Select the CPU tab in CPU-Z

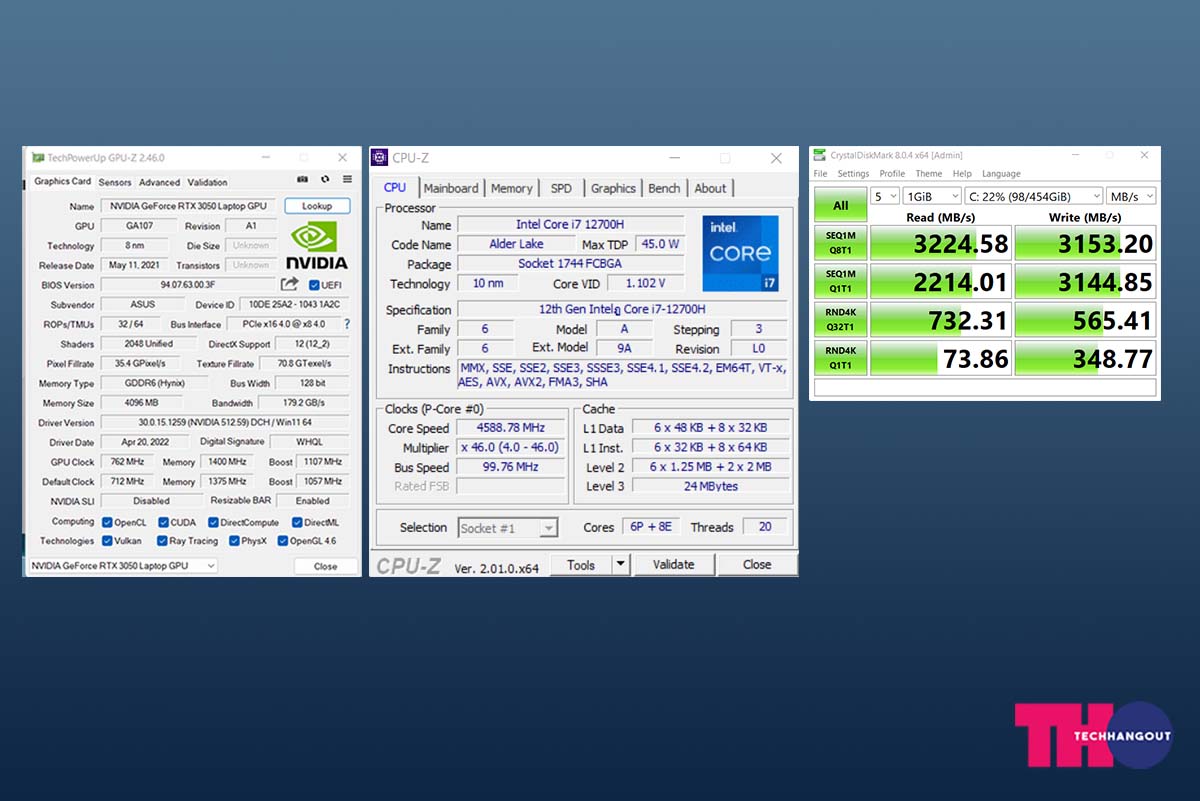pos(395,187)
